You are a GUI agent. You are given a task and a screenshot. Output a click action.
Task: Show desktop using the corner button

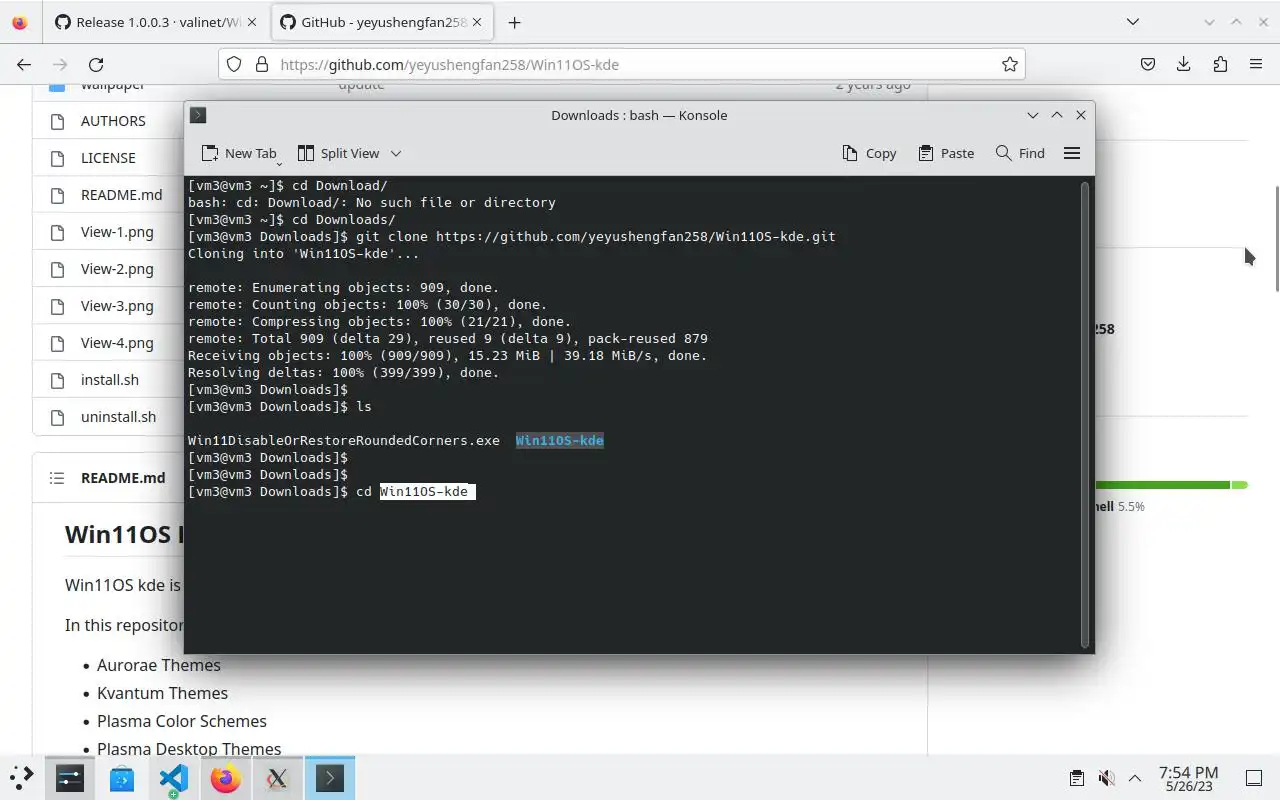(x=1254, y=778)
